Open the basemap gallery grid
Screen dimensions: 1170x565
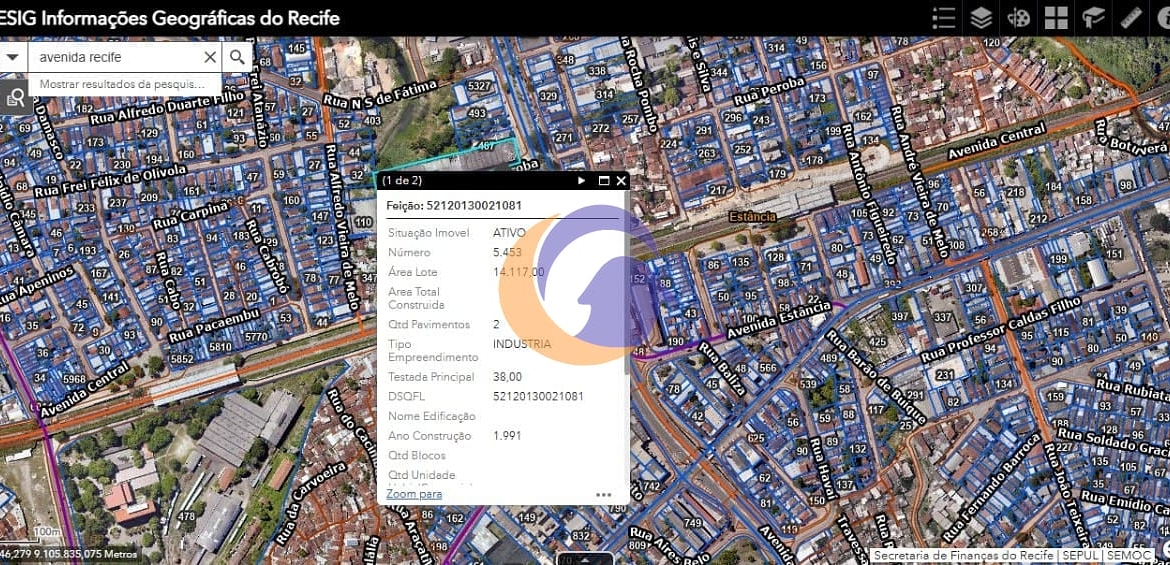click(1056, 18)
